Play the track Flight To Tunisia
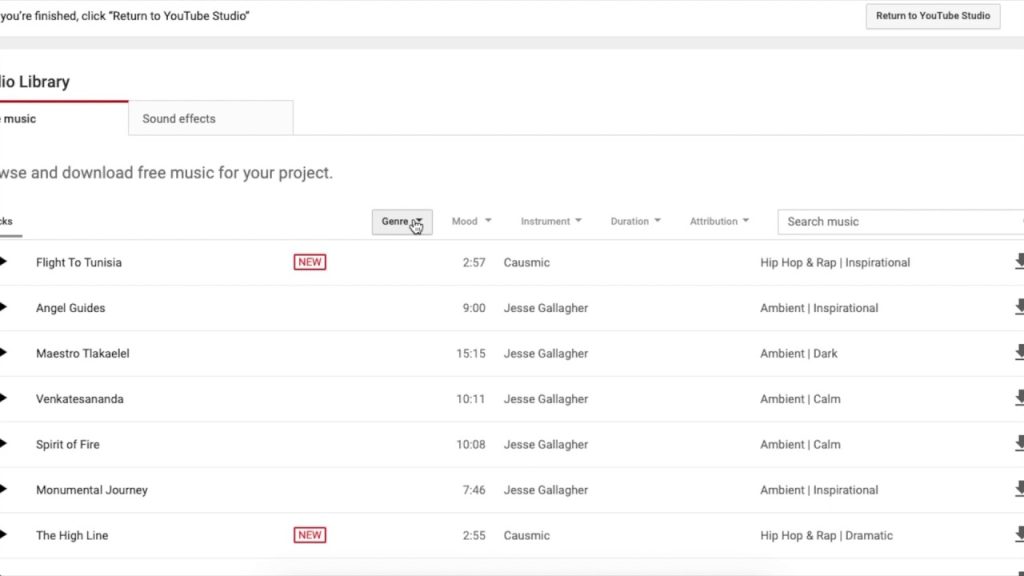 point(6,262)
